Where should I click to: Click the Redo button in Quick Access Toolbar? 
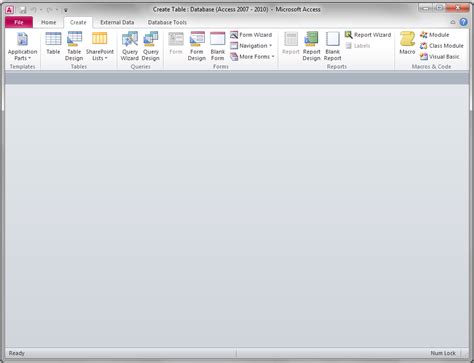click(x=49, y=10)
